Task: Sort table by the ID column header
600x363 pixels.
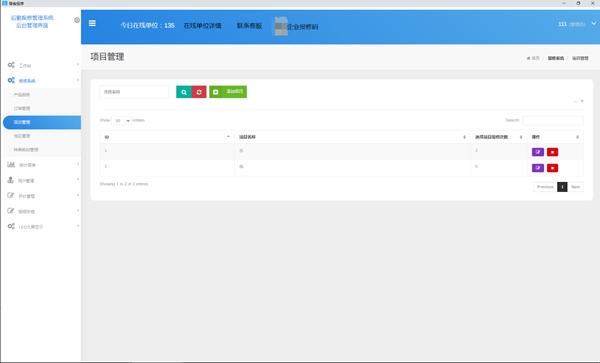Action: tap(167, 137)
